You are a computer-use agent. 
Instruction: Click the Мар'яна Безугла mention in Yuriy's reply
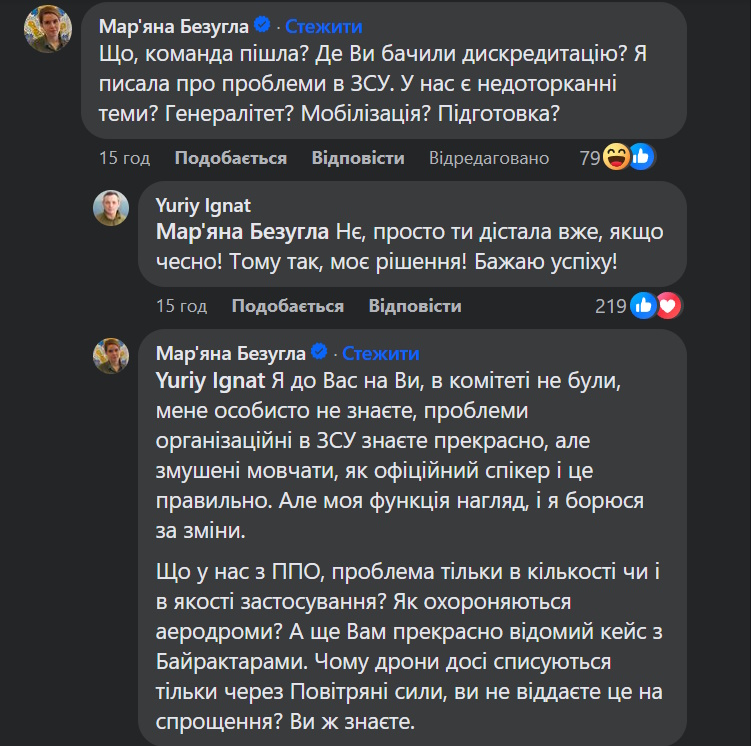243,232
